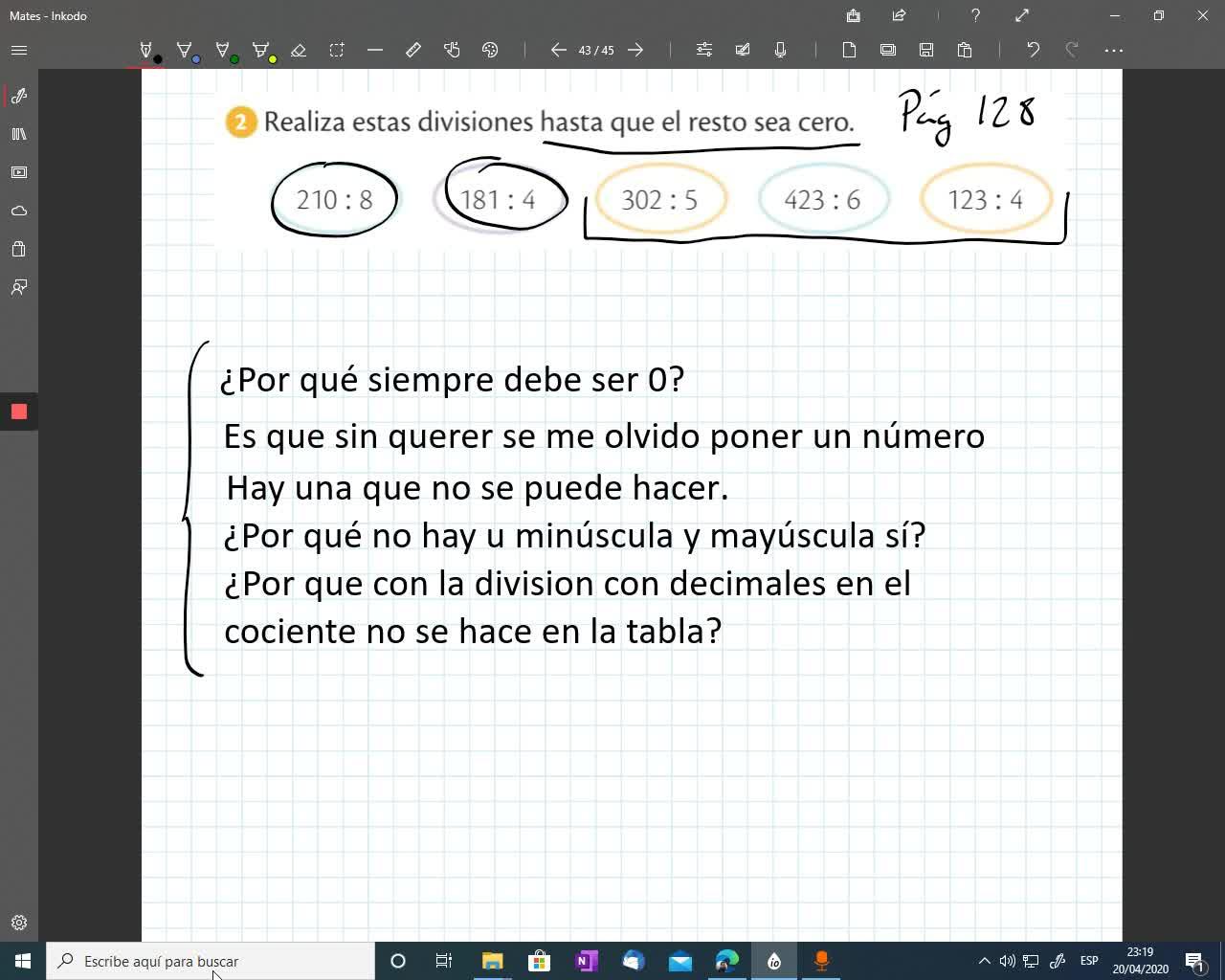Click the circled division 210 : 8
1225x980 pixels.
click(334, 199)
